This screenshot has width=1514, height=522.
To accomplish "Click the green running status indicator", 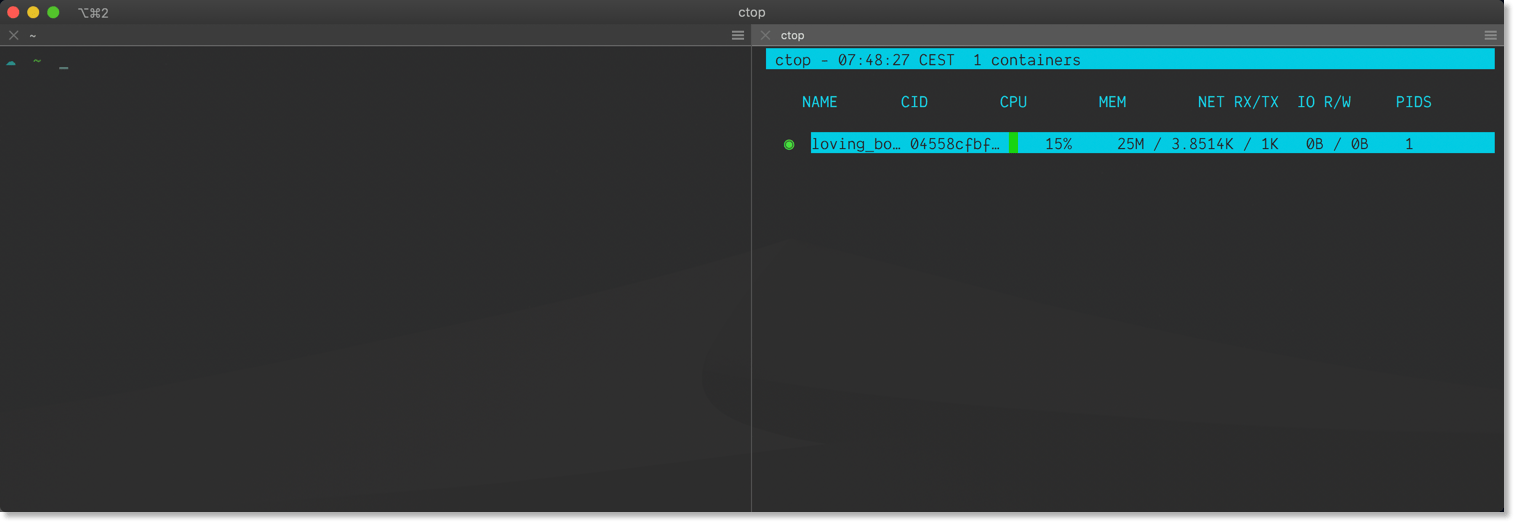I will click(789, 145).
